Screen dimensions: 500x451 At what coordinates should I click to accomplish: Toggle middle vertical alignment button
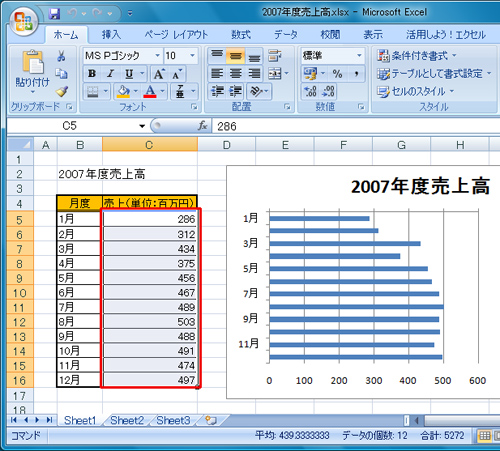(235, 56)
